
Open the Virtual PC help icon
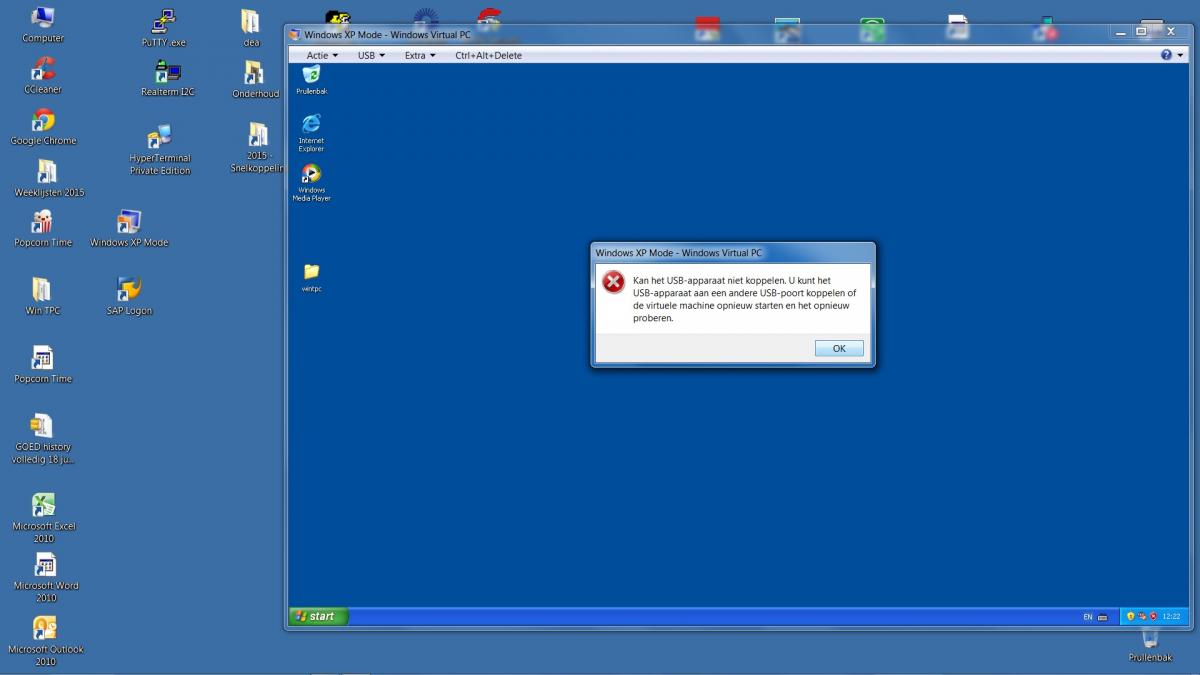coord(1166,55)
